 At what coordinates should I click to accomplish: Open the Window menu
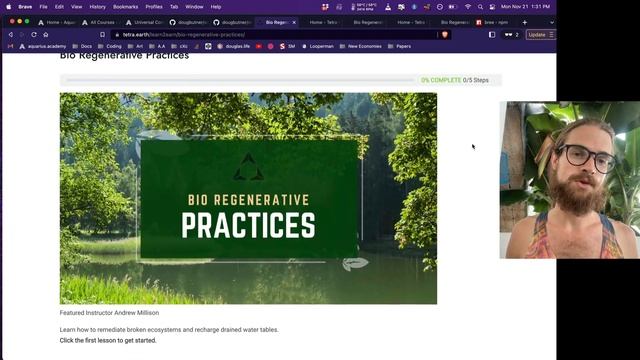point(194,7)
